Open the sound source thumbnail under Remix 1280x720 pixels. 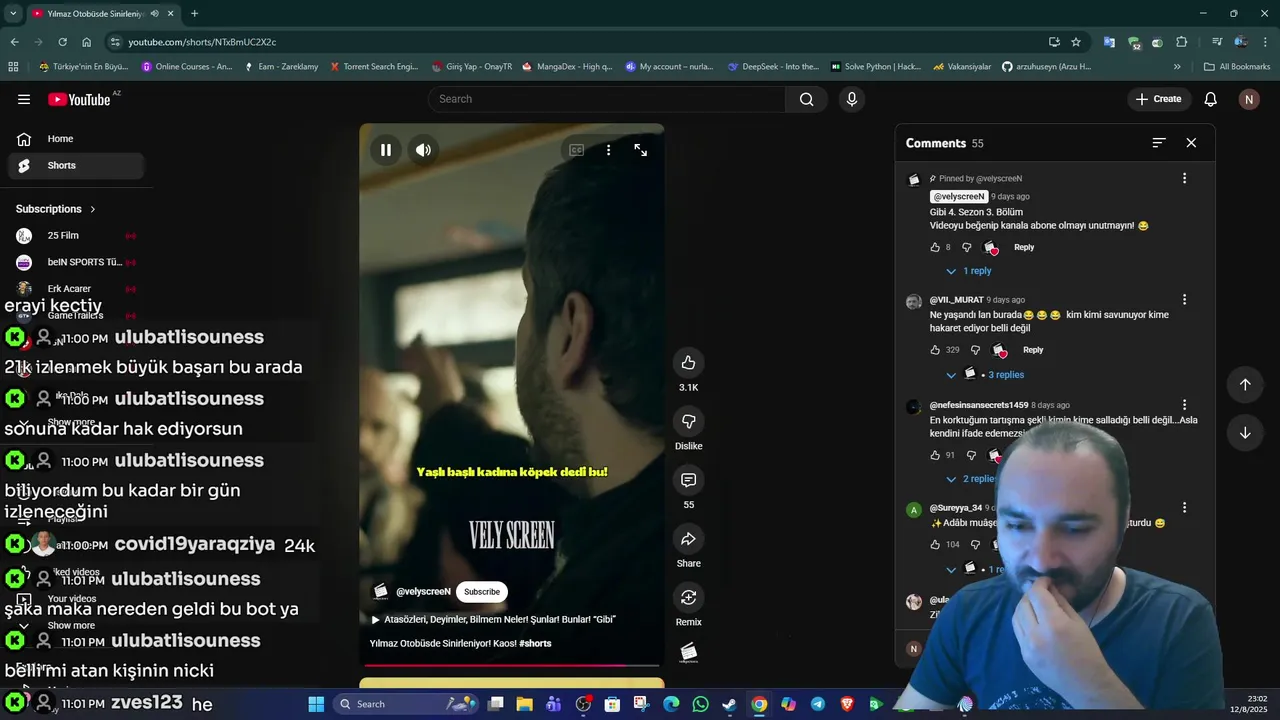(x=688, y=653)
